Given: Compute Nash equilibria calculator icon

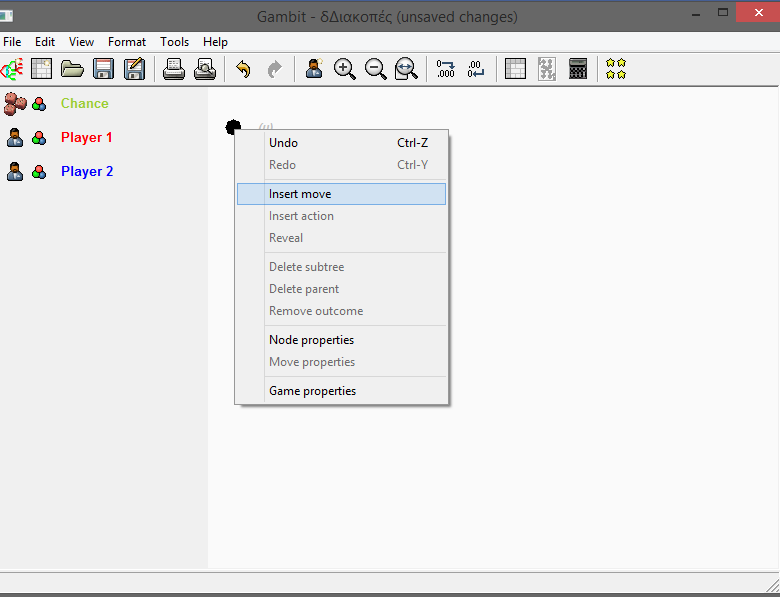Looking at the screenshot, I should [578, 69].
